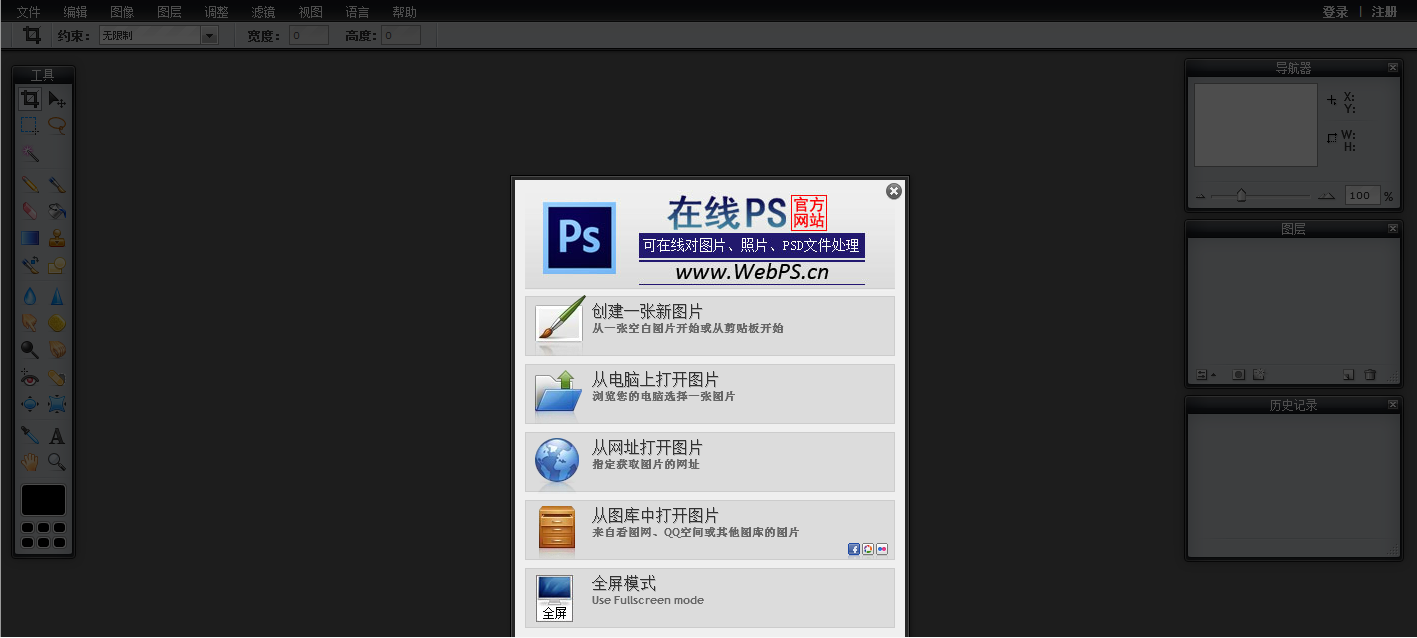Open the 文件 menu
This screenshot has height=638, width=1417.
(x=29, y=12)
